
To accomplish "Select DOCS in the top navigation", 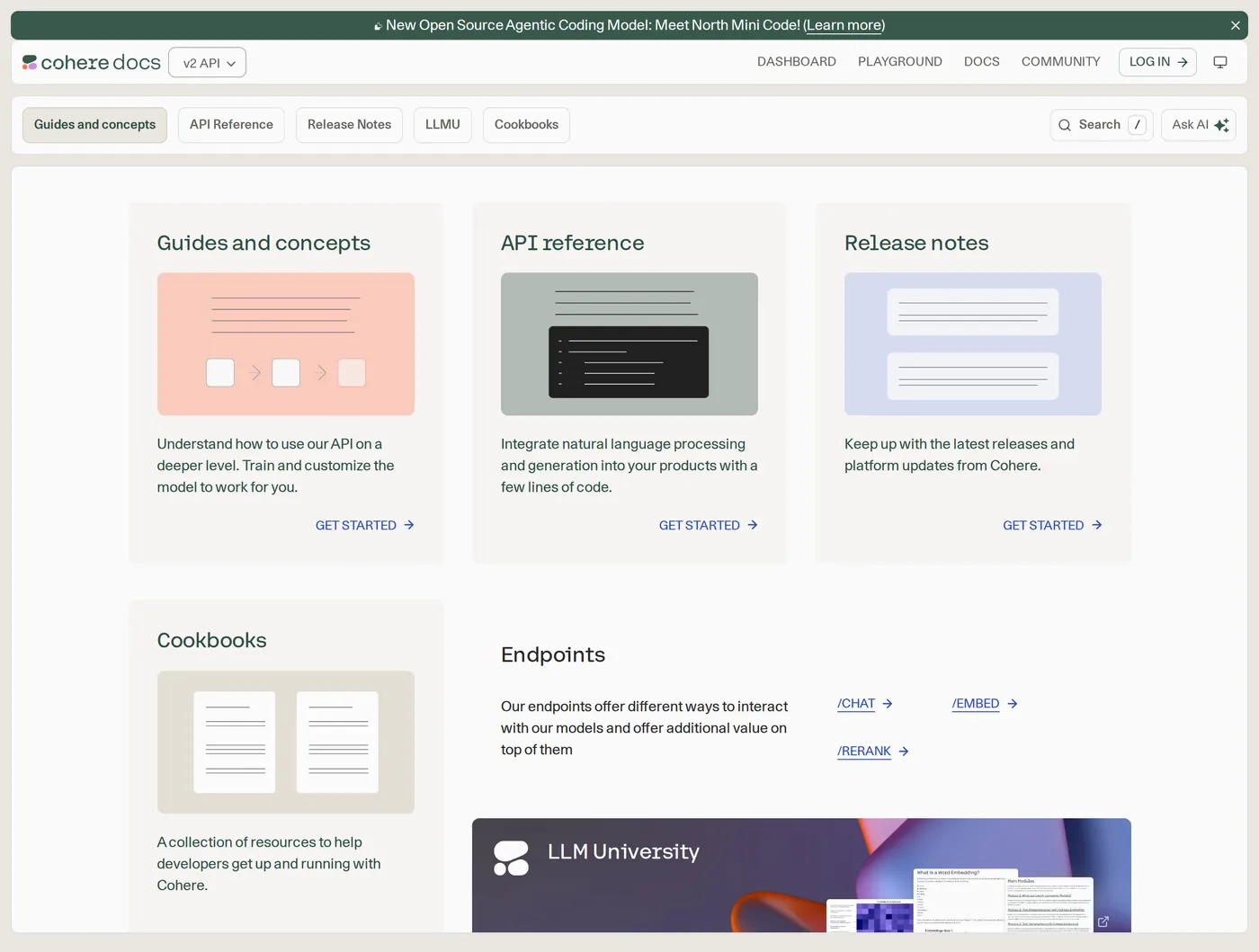I will [982, 62].
